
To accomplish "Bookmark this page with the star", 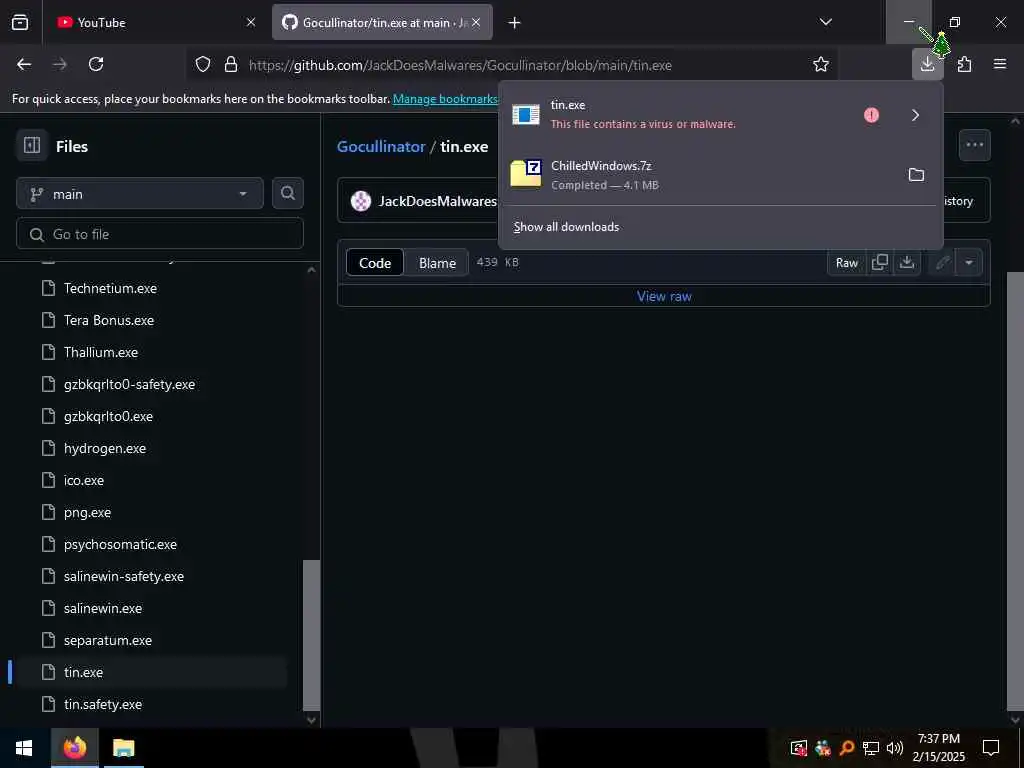I will click(x=821, y=64).
